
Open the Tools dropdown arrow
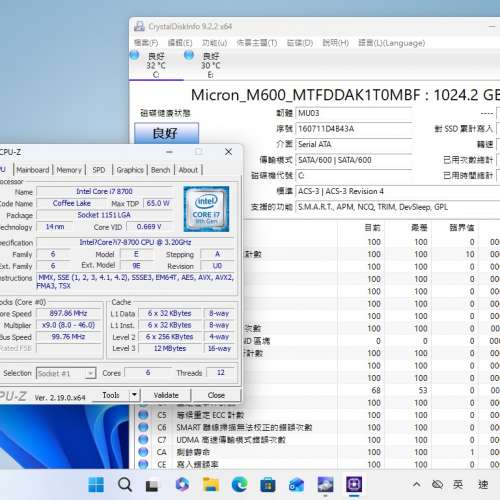134,395
